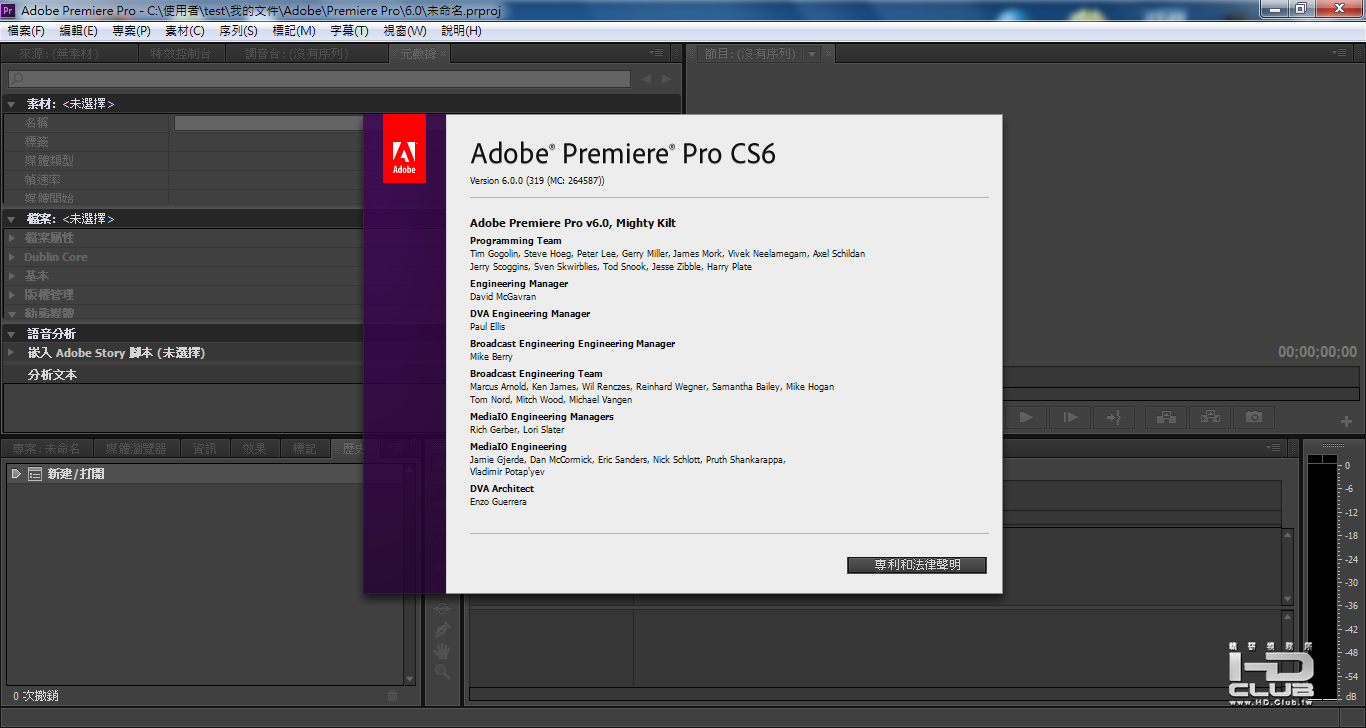Screen dimensions: 1366x728
Task: Collapse the 檔案: <未選擇> section
Action: pos(11,219)
